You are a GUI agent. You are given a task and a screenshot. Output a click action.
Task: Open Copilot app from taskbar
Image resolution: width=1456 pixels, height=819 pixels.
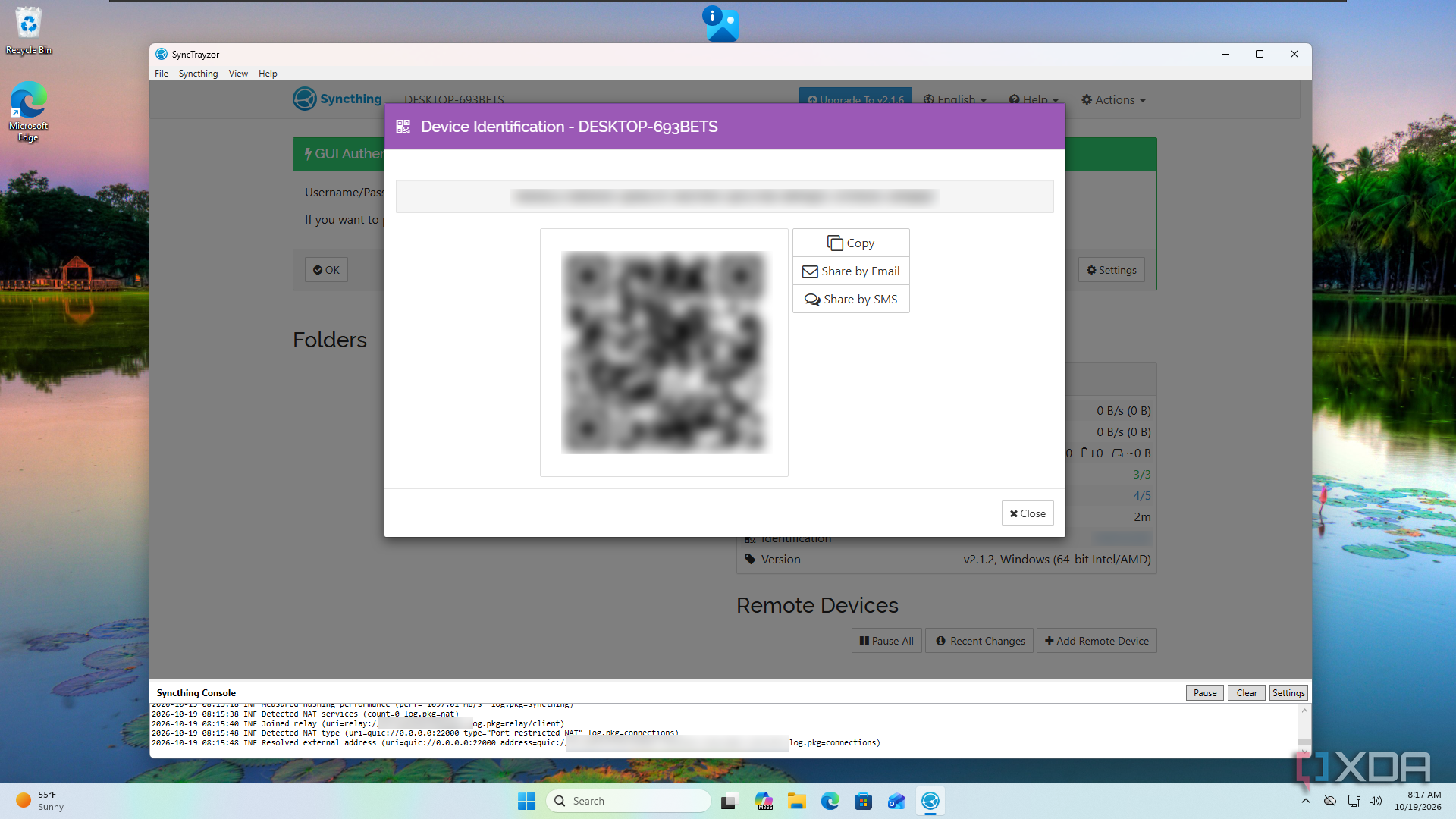[763, 801]
